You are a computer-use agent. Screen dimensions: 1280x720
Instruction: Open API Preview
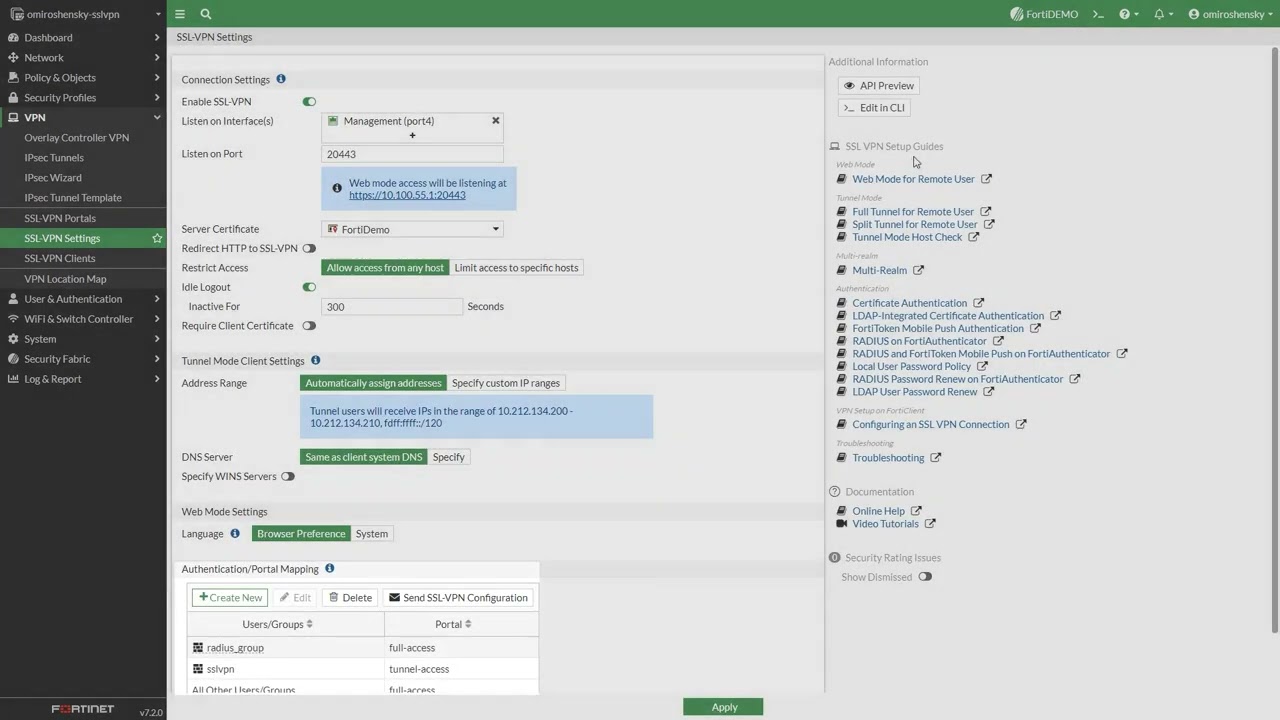tap(879, 85)
